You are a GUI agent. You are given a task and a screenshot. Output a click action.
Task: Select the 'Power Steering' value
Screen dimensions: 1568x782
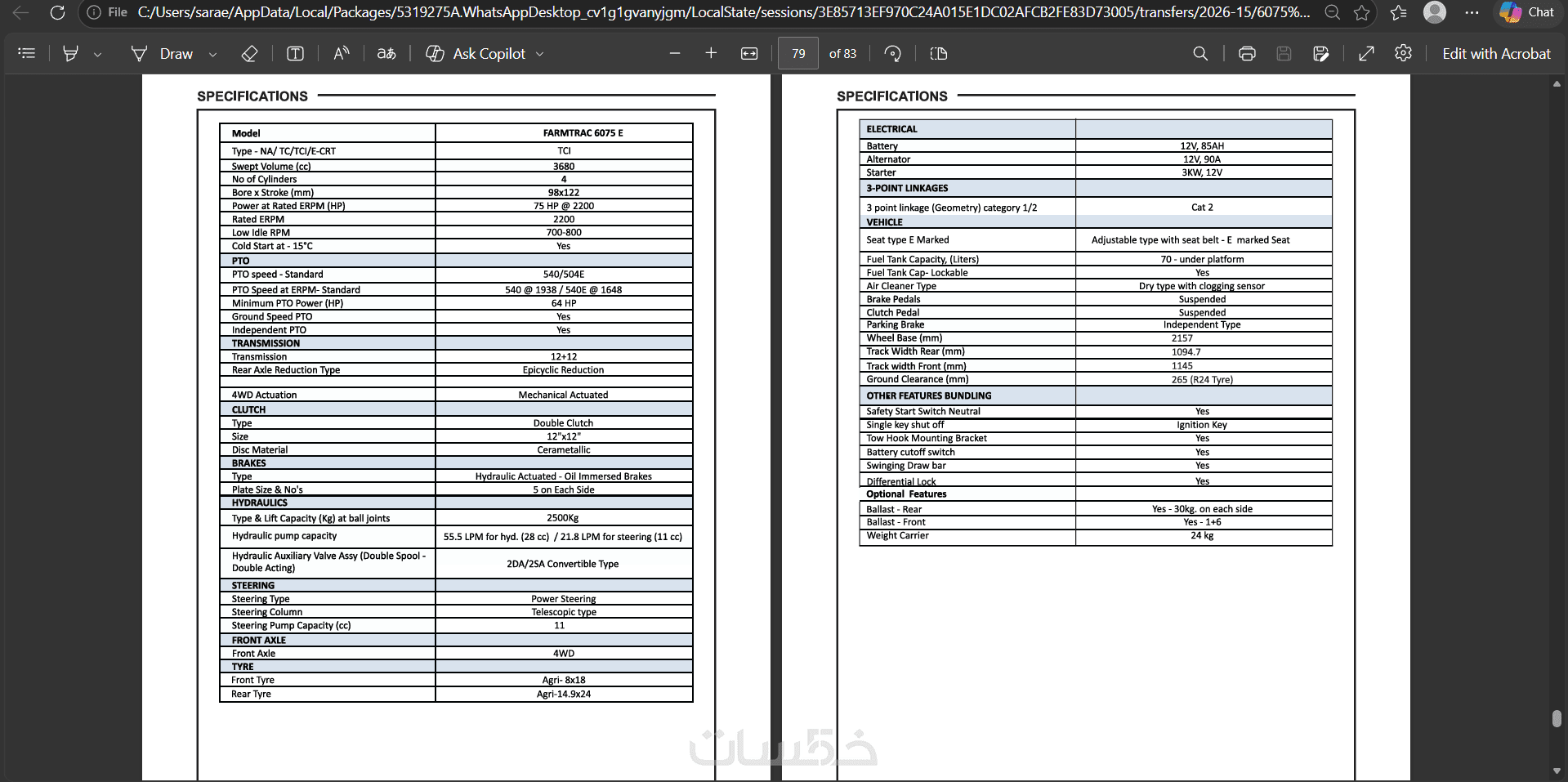[x=564, y=599]
